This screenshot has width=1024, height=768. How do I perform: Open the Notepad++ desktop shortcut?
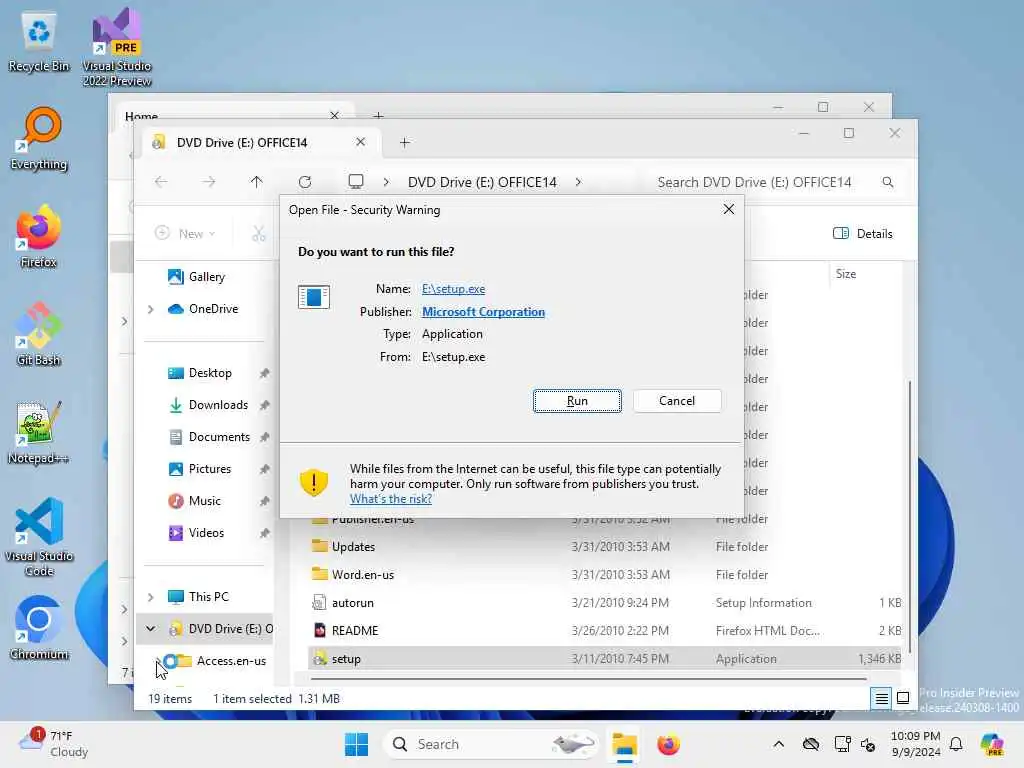point(39,433)
